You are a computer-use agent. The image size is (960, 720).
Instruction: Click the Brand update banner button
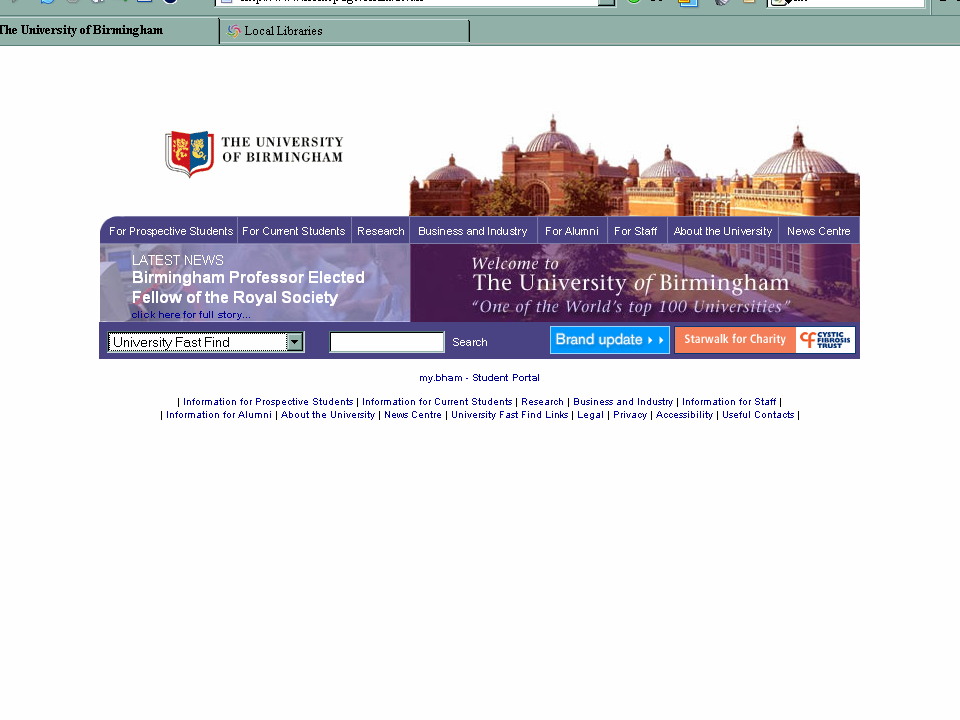610,340
